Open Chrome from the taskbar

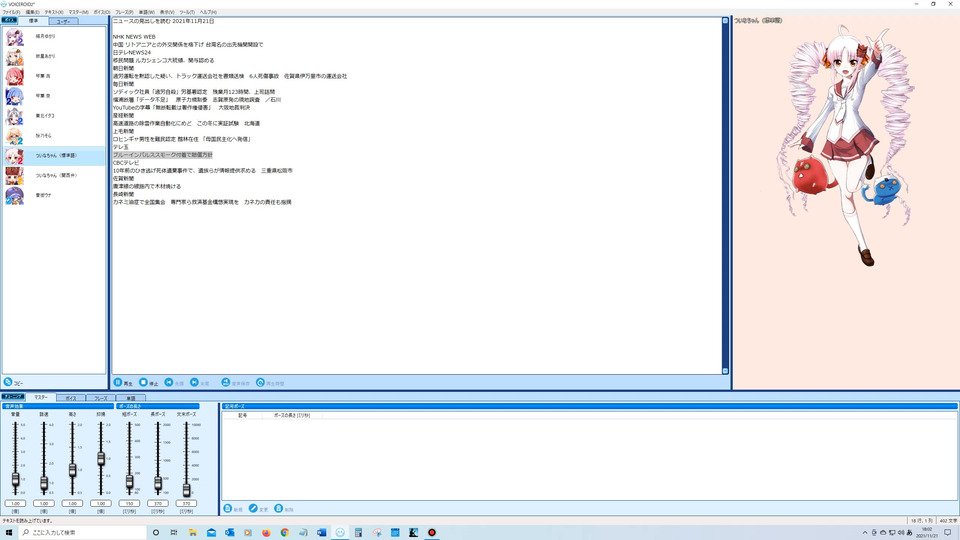[285, 533]
